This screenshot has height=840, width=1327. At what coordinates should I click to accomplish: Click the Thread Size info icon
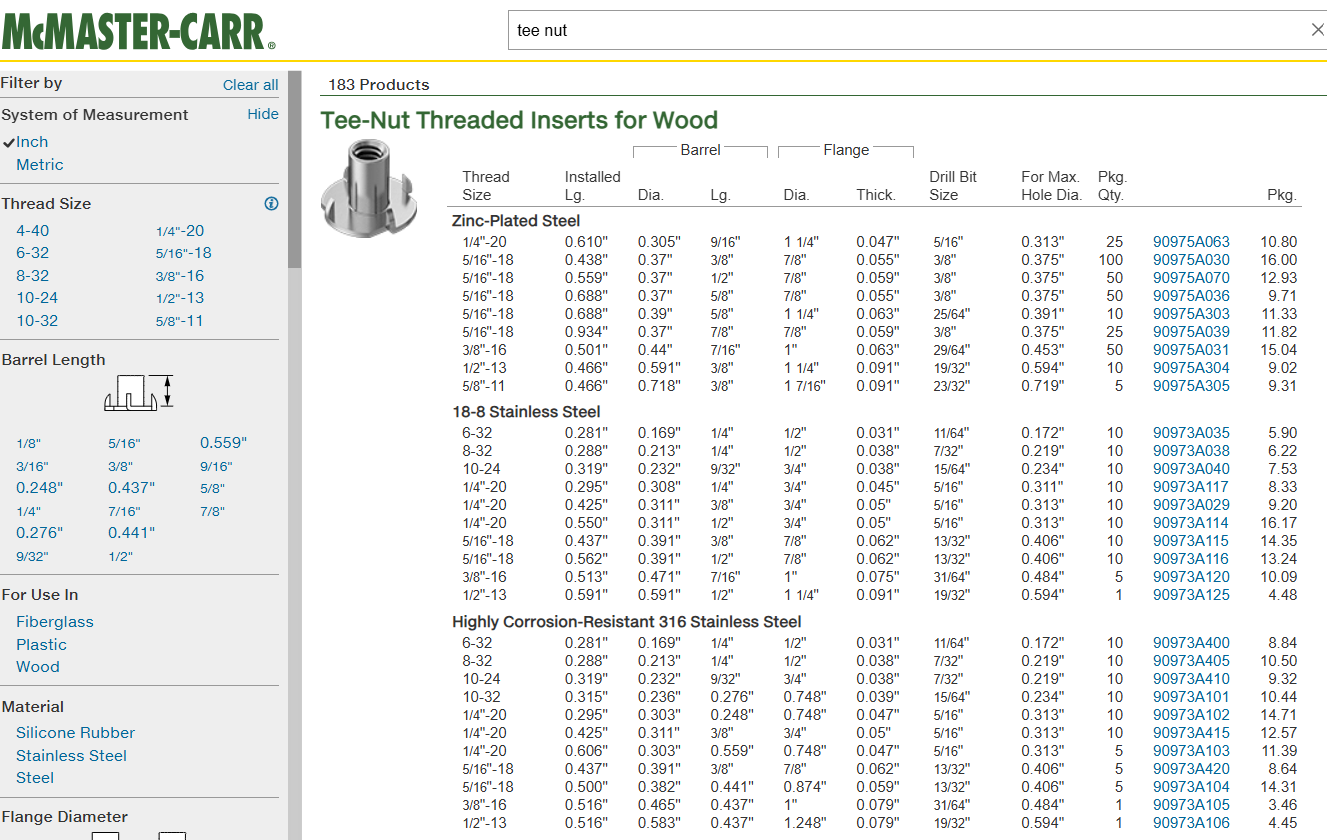pyautogui.click(x=271, y=204)
